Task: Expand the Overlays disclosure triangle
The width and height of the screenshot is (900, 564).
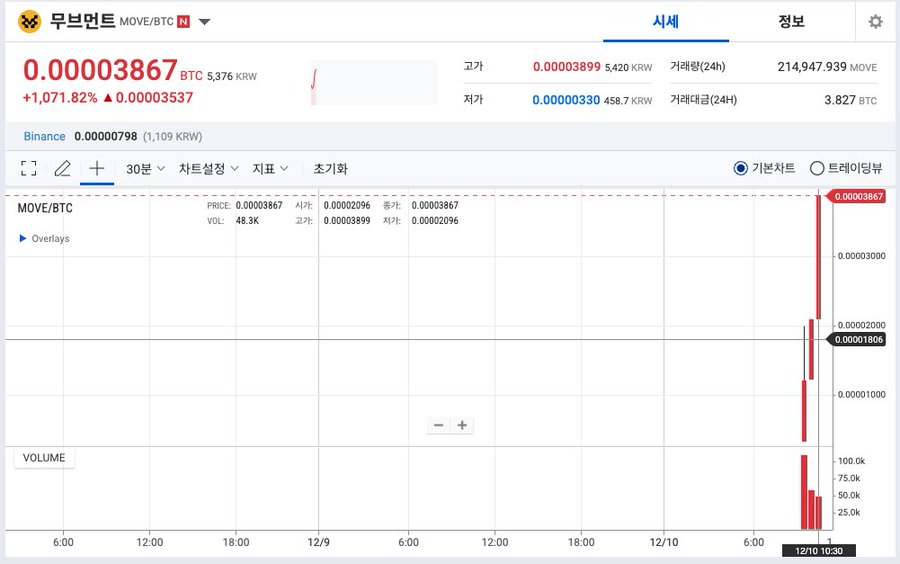Action: pyautogui.click(x=23, y=239)
